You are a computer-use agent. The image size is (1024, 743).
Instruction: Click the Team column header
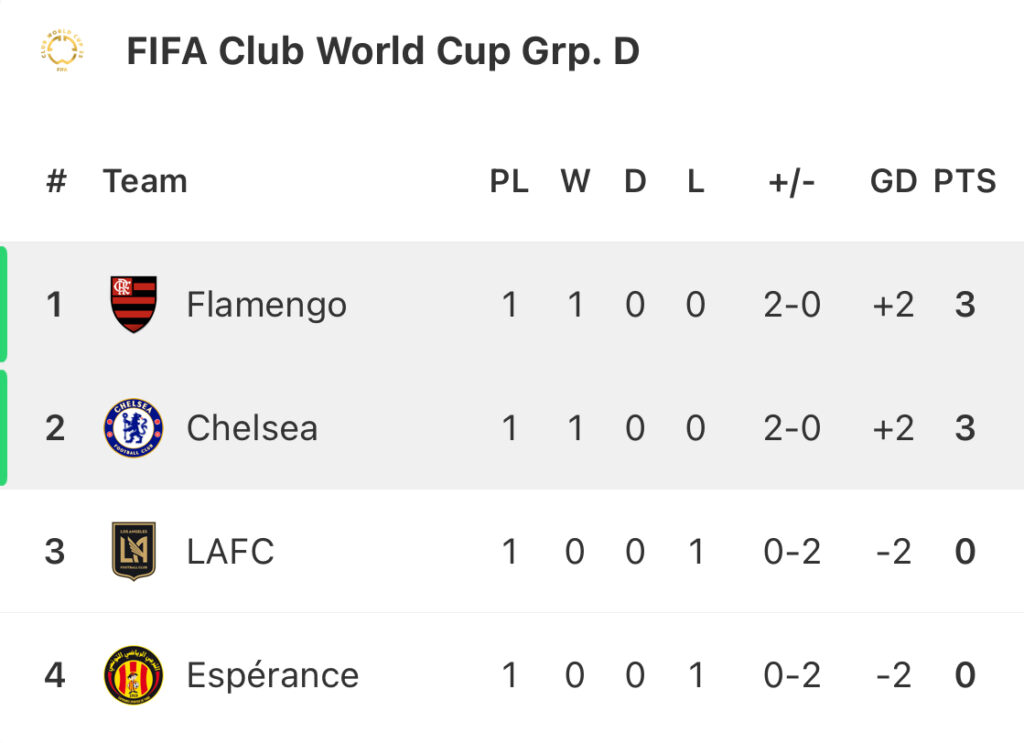tap(145, 182)
